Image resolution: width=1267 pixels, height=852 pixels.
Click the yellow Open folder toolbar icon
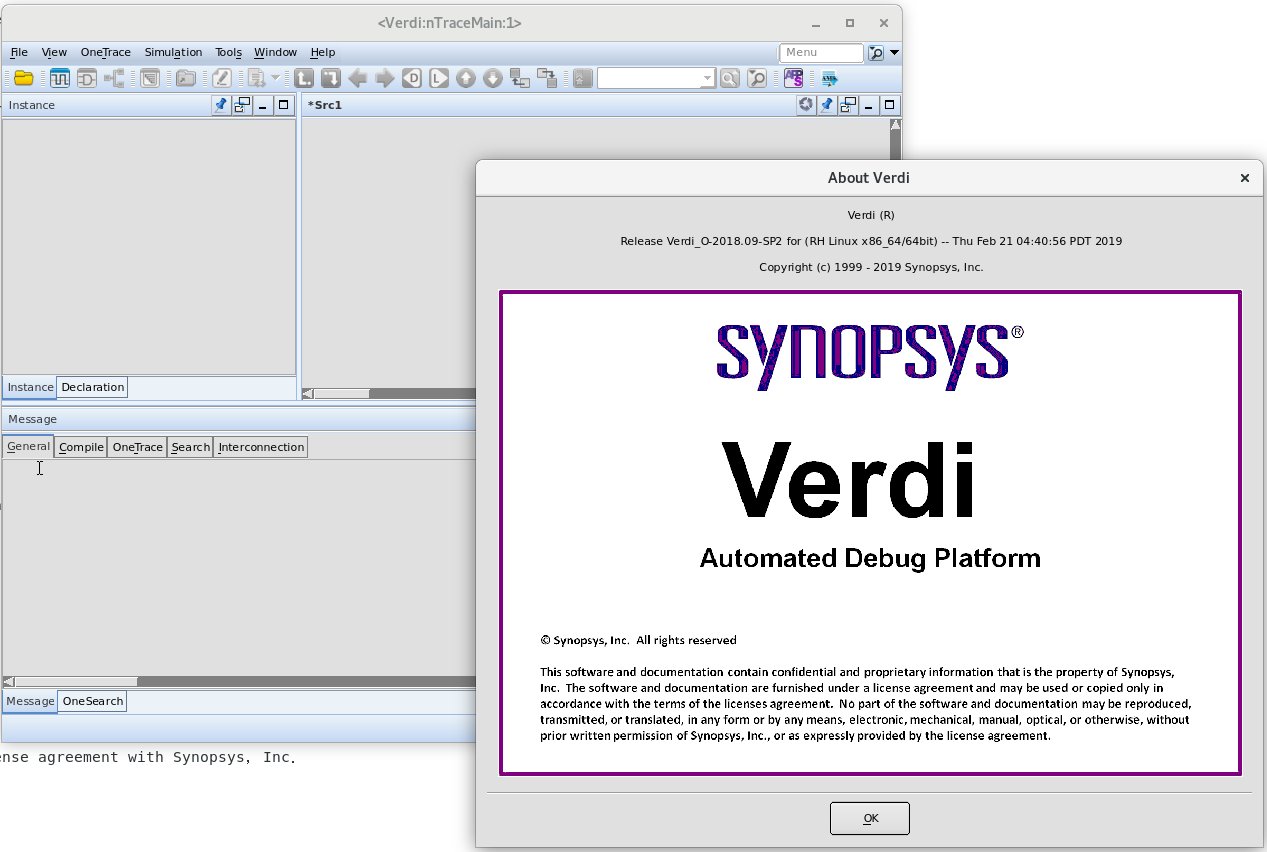24,78
